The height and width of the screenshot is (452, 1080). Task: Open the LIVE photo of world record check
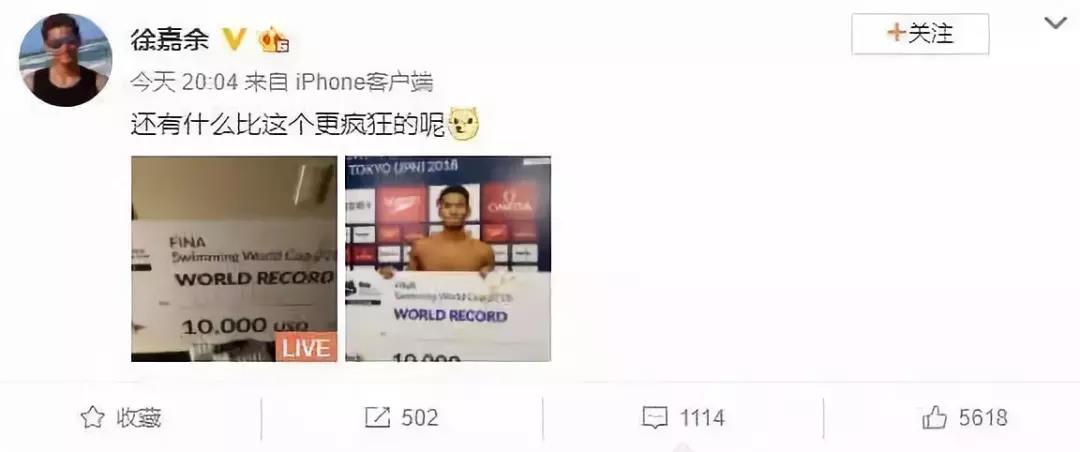pyautogui.click(x=234, y=258)
